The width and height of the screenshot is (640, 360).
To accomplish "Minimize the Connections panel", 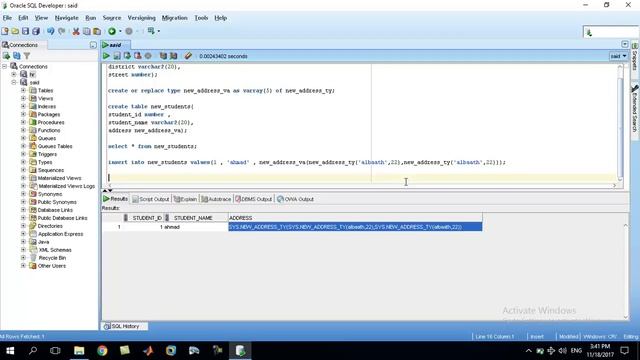I will 93,45.
